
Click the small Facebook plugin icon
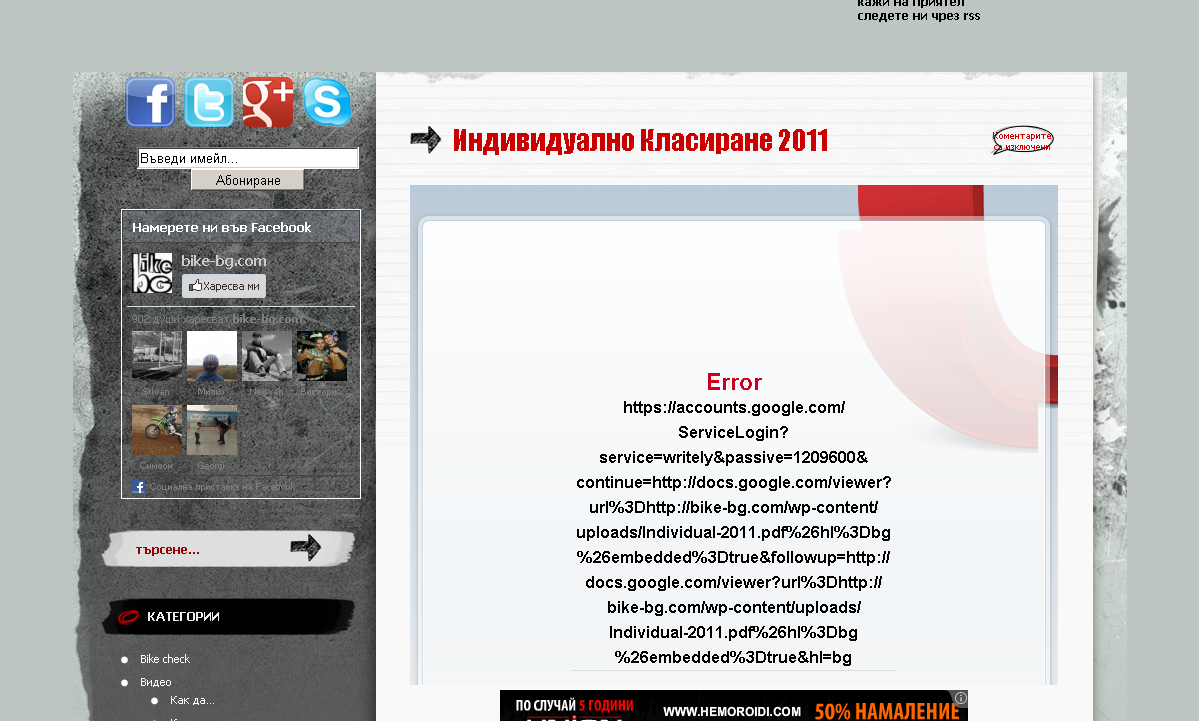click(139, 487)
